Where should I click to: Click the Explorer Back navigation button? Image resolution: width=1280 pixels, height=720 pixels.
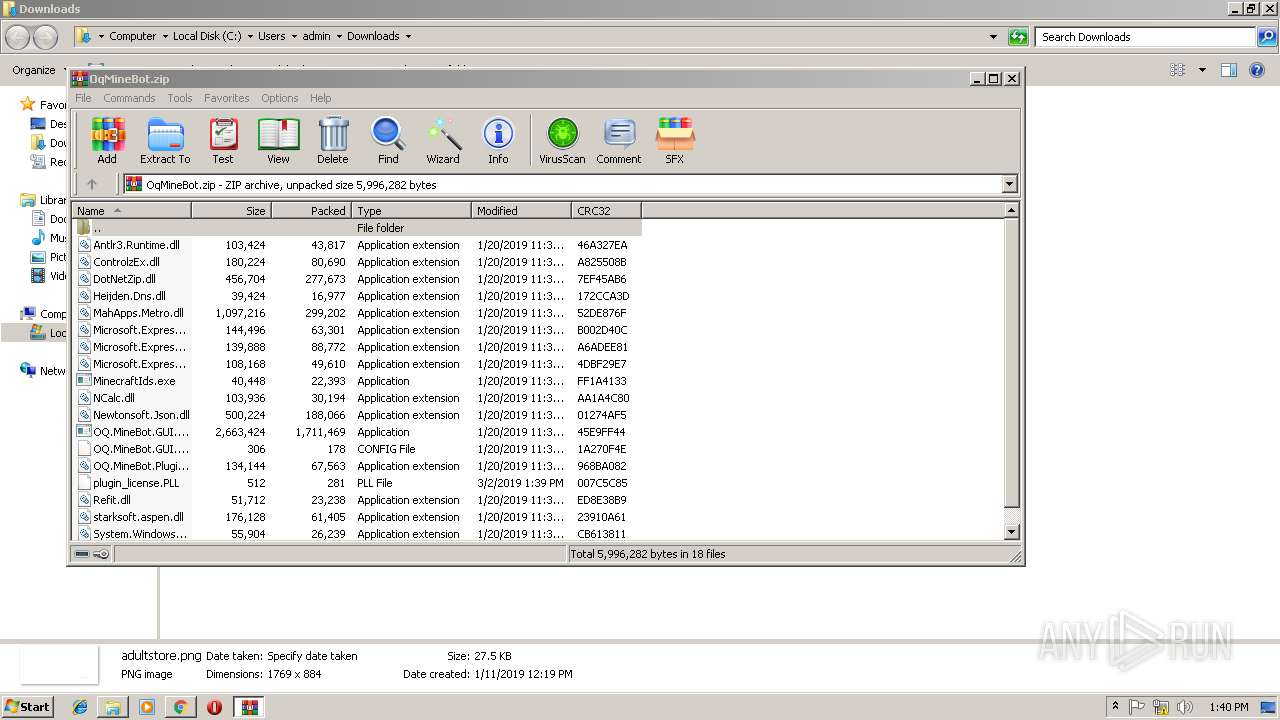click(x=17, y=37)
